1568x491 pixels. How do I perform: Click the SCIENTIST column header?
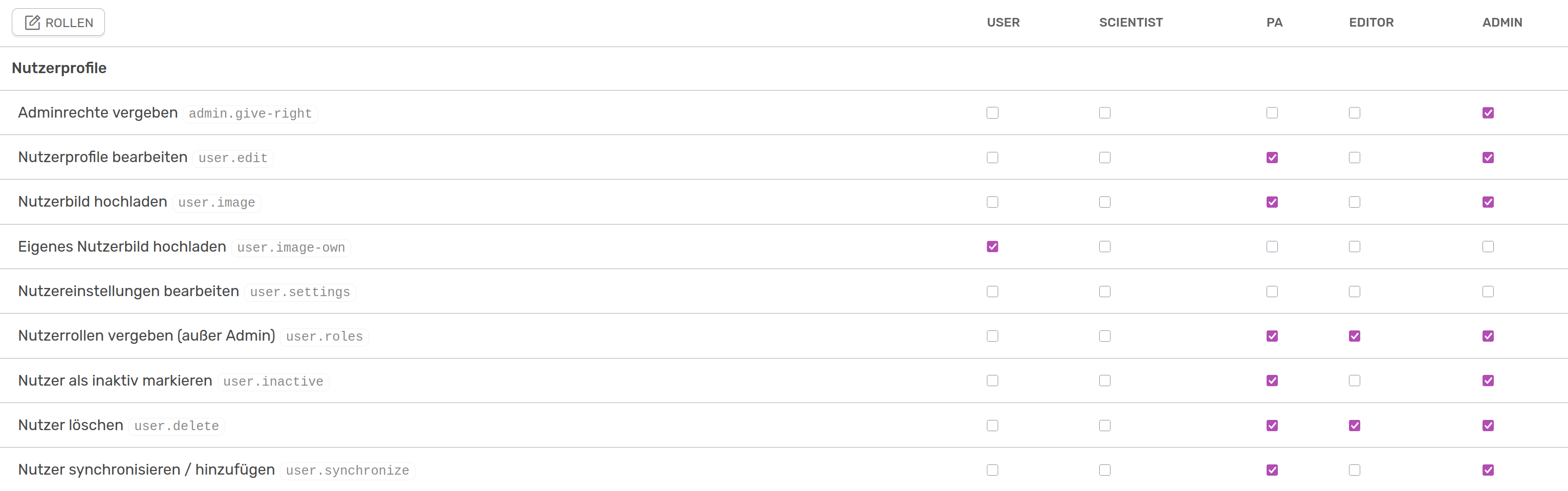click(1130, 23)
